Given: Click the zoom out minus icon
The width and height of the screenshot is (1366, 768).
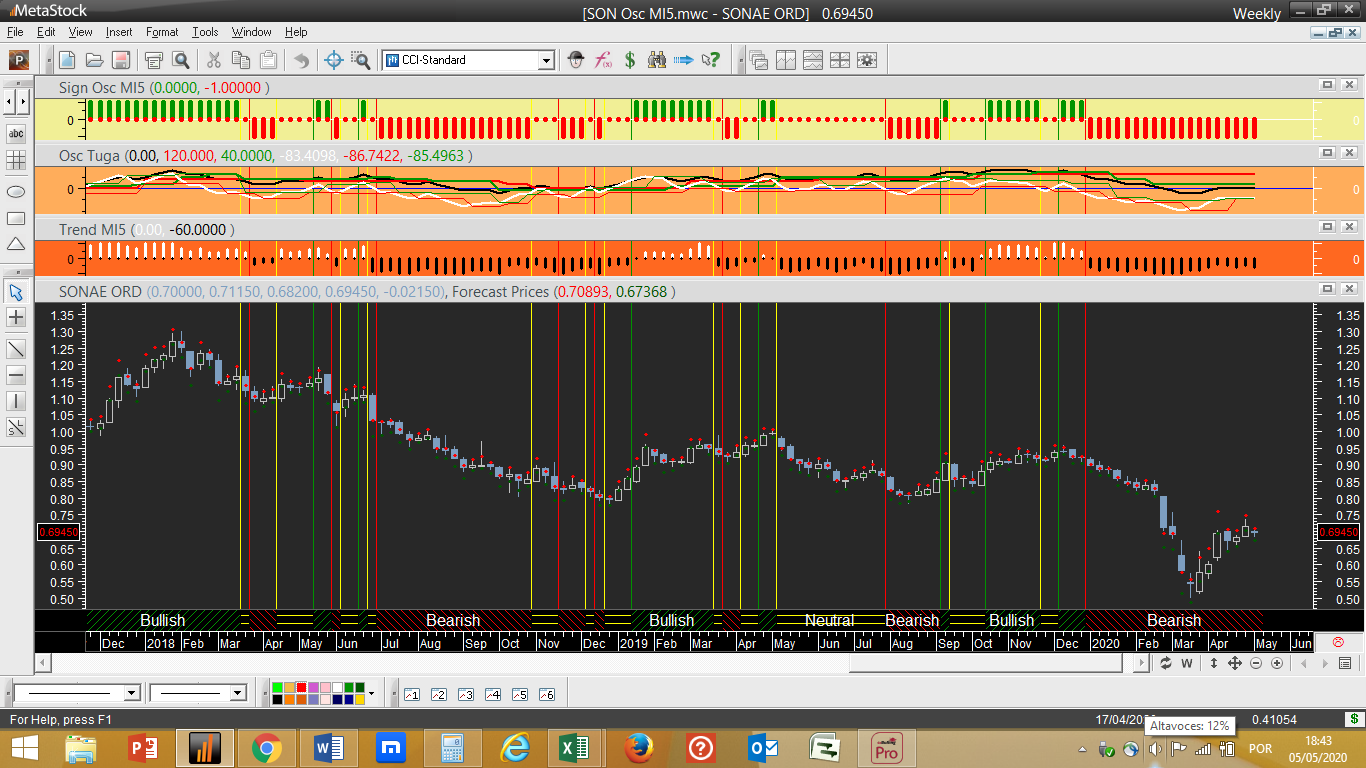Looking at the screenshot, I should click(x=1256, y=663).
